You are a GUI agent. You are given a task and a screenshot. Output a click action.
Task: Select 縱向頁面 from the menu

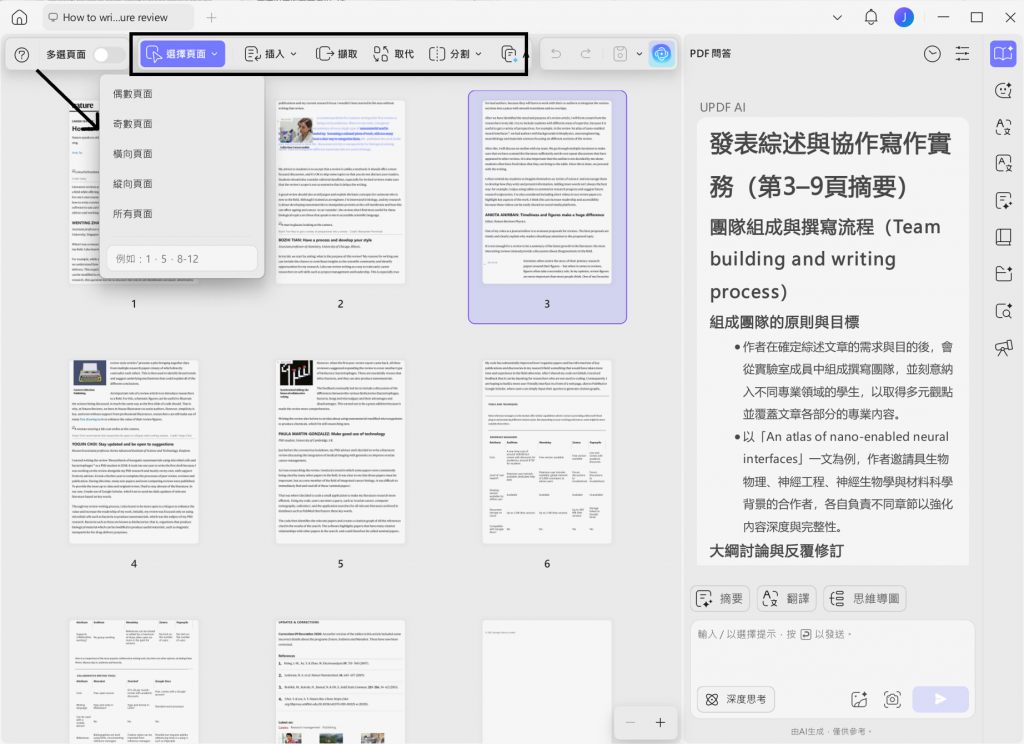click(x=133, y=184)
